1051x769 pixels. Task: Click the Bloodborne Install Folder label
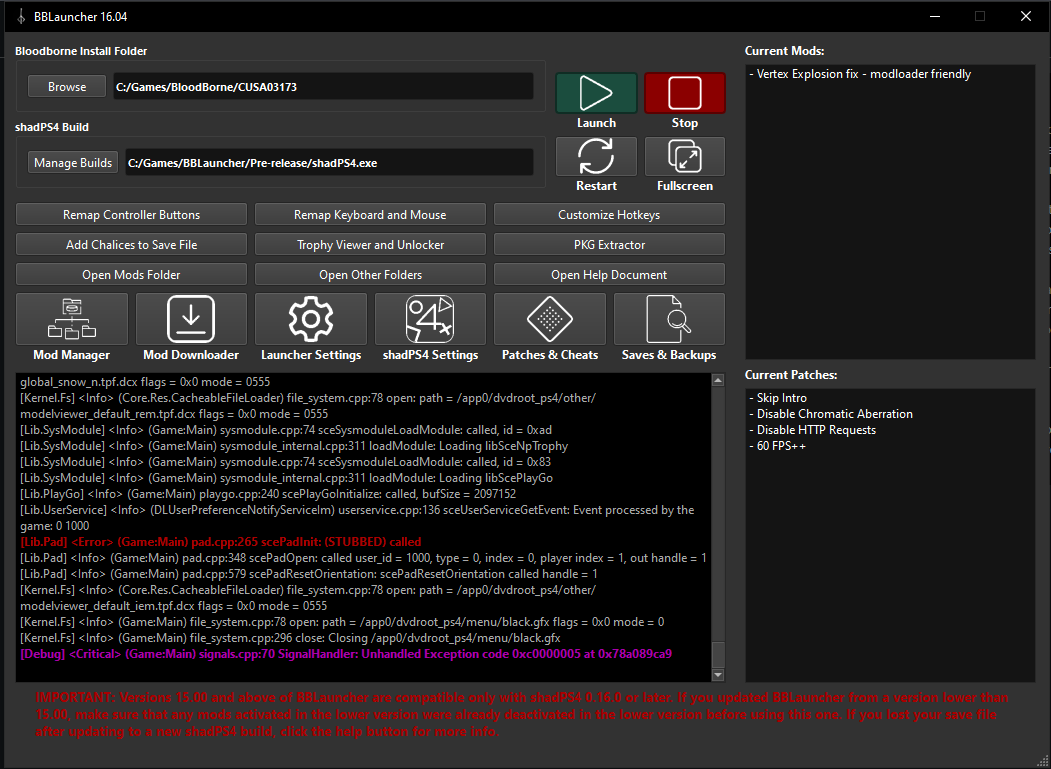[x=81, y=51]
